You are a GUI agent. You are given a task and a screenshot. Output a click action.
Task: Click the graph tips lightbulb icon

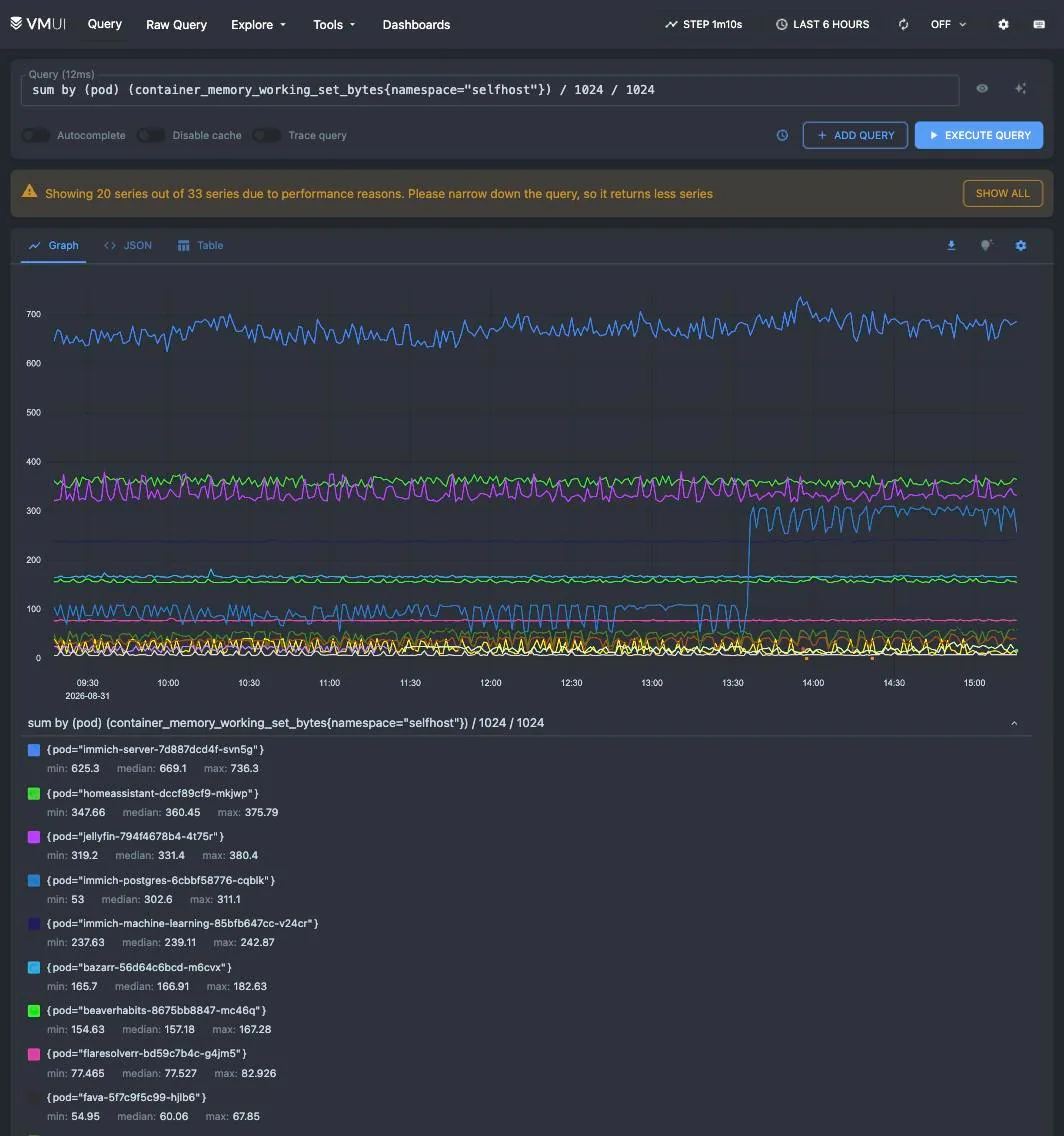click(x=986, y=246)
